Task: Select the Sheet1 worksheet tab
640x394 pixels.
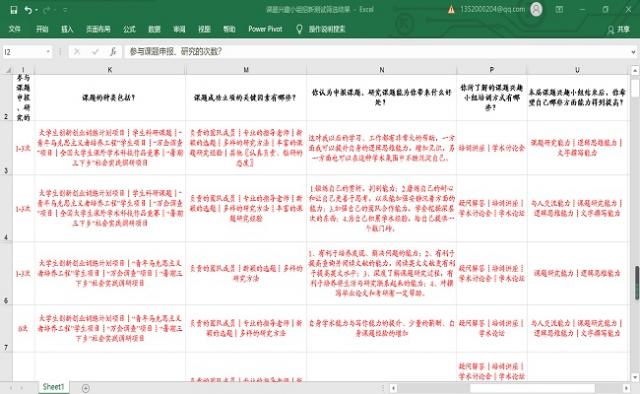Action: click(x=53, y=387)
